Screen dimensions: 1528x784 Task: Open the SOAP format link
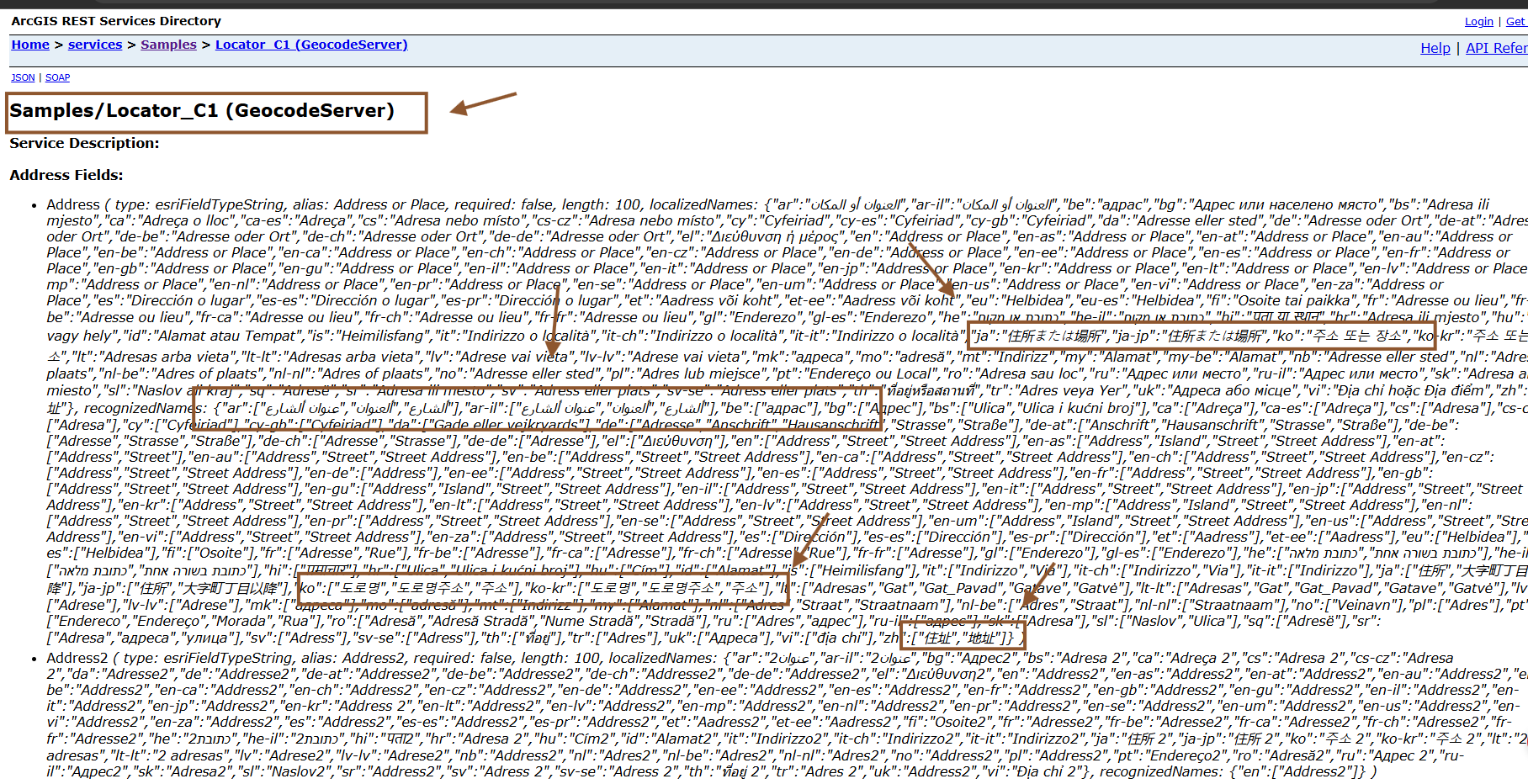coord(57,77)
